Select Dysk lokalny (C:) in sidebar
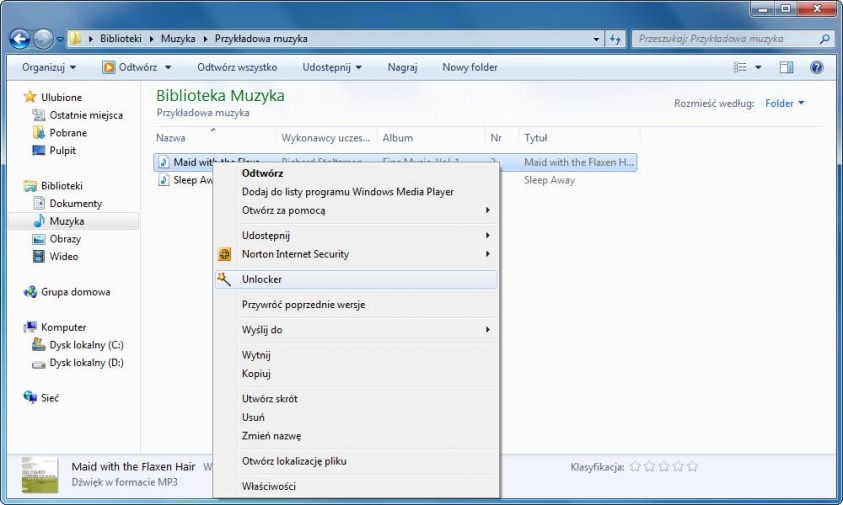Viewport: 843px width, 505px height. [86, 345]
